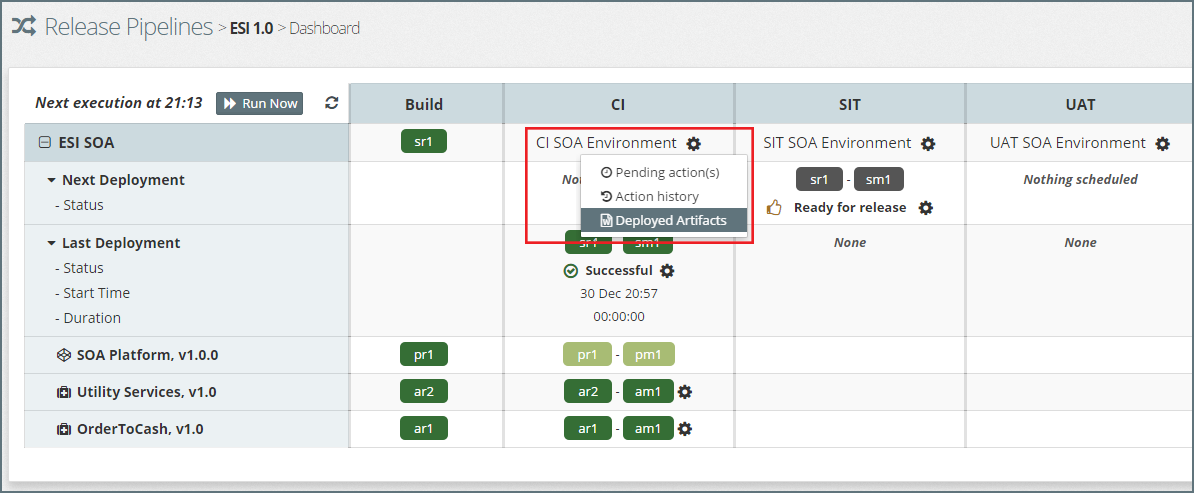
Task: Click the refresh icon beside Run Now
Action: coord(332,103)
